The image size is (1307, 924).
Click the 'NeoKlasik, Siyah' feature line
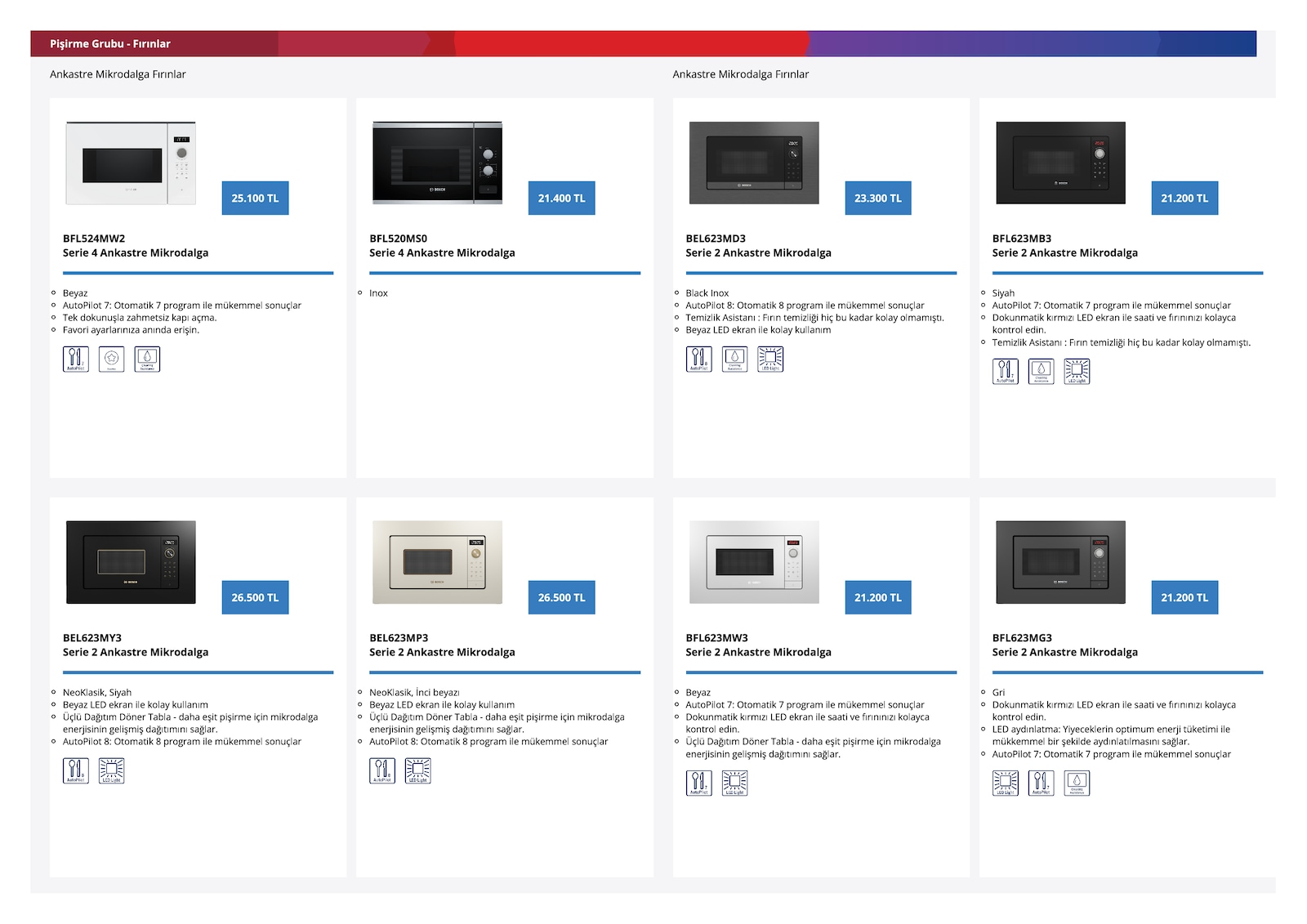97,693
